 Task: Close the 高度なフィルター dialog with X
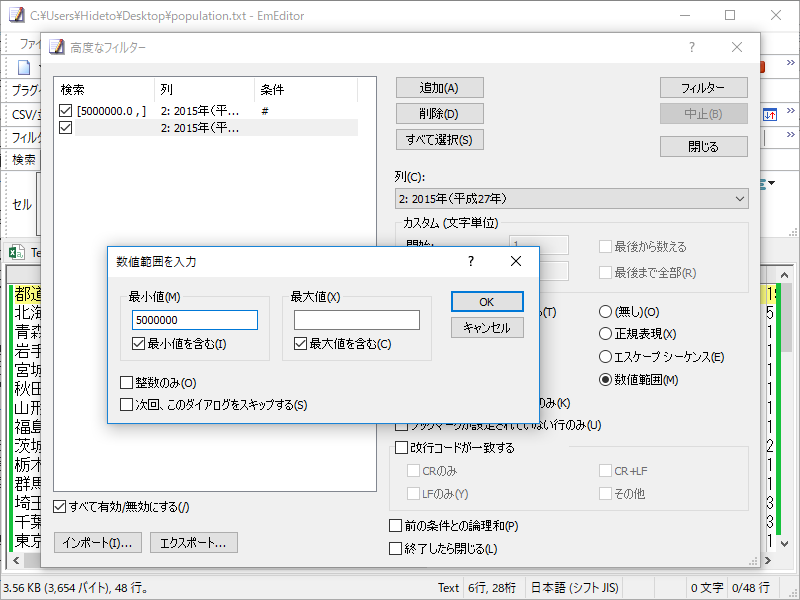737,47
